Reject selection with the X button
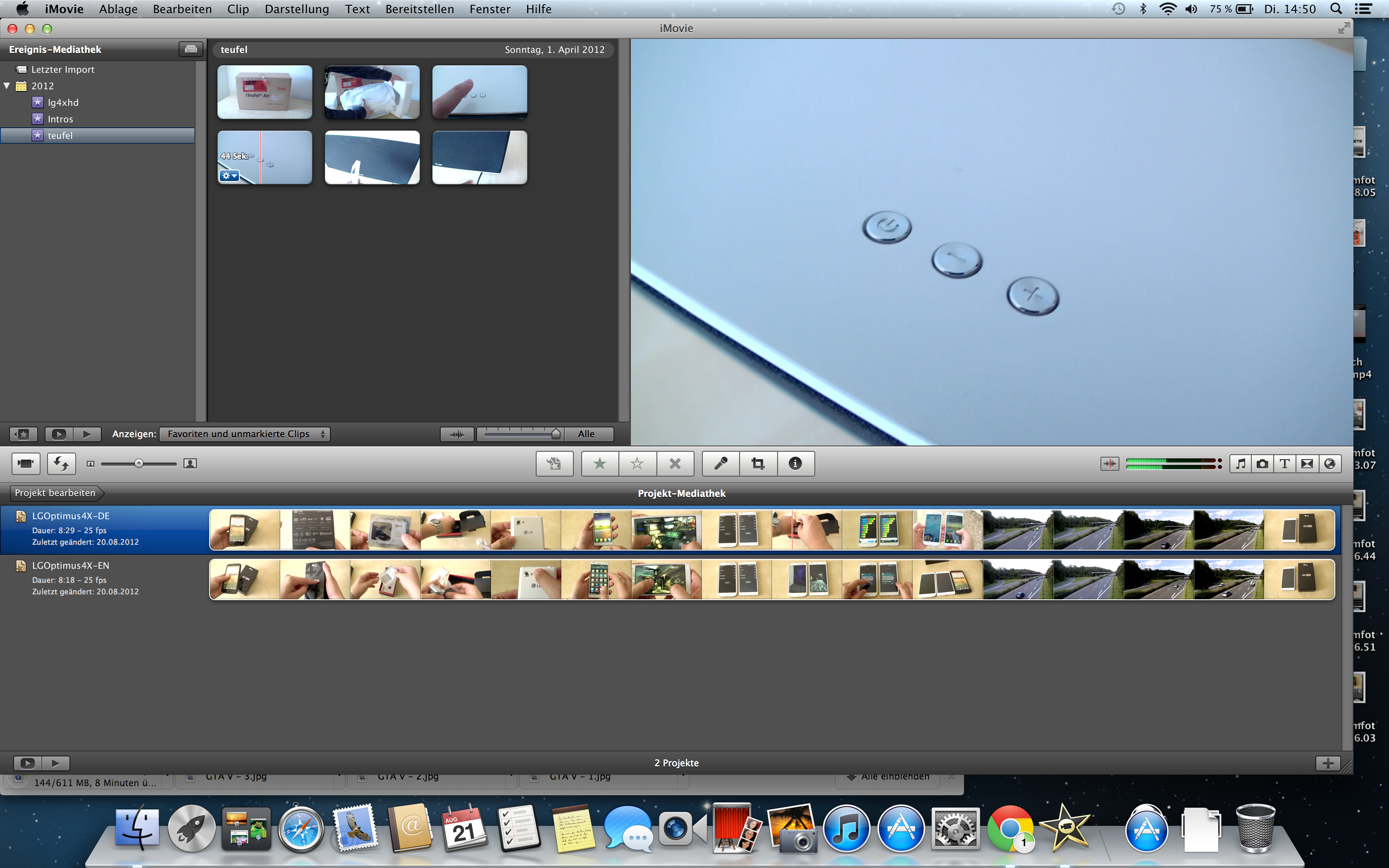 click(x=675, y=463)
